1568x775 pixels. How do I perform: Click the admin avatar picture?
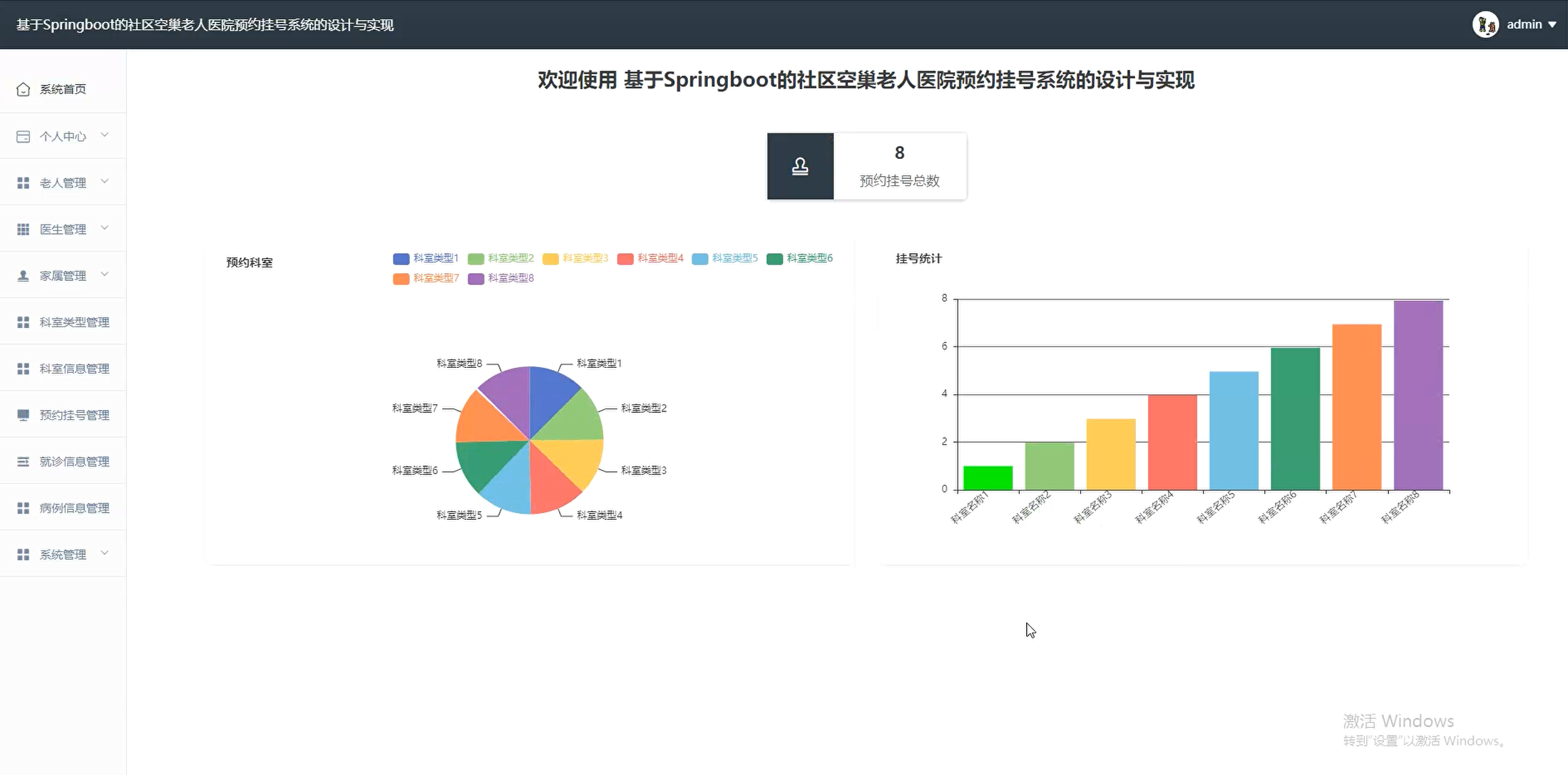click(1486, 24)
